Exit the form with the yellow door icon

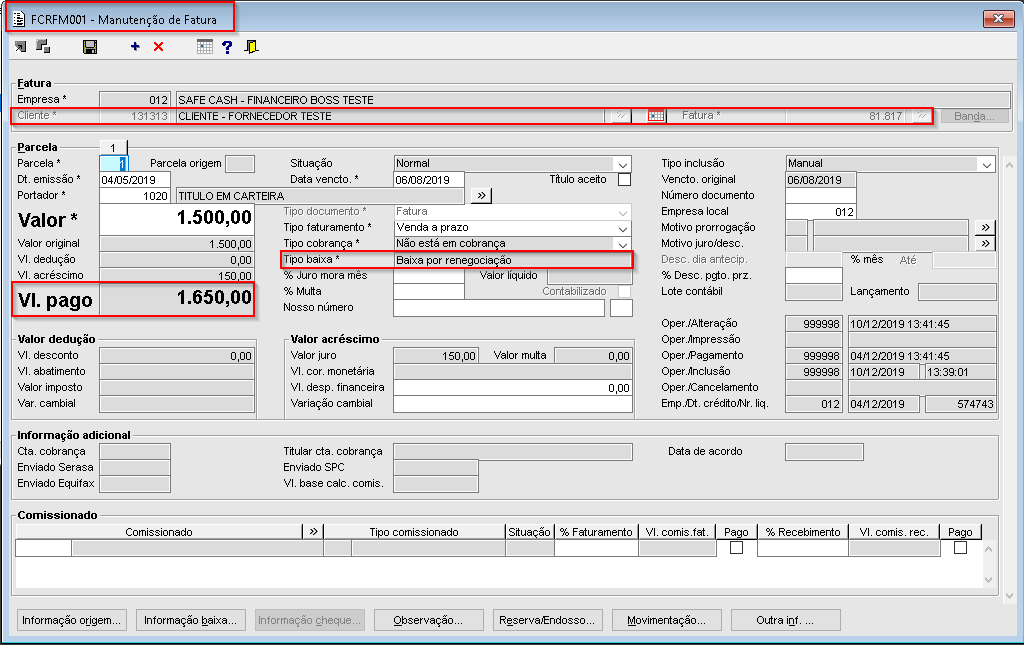pos(251,46)
